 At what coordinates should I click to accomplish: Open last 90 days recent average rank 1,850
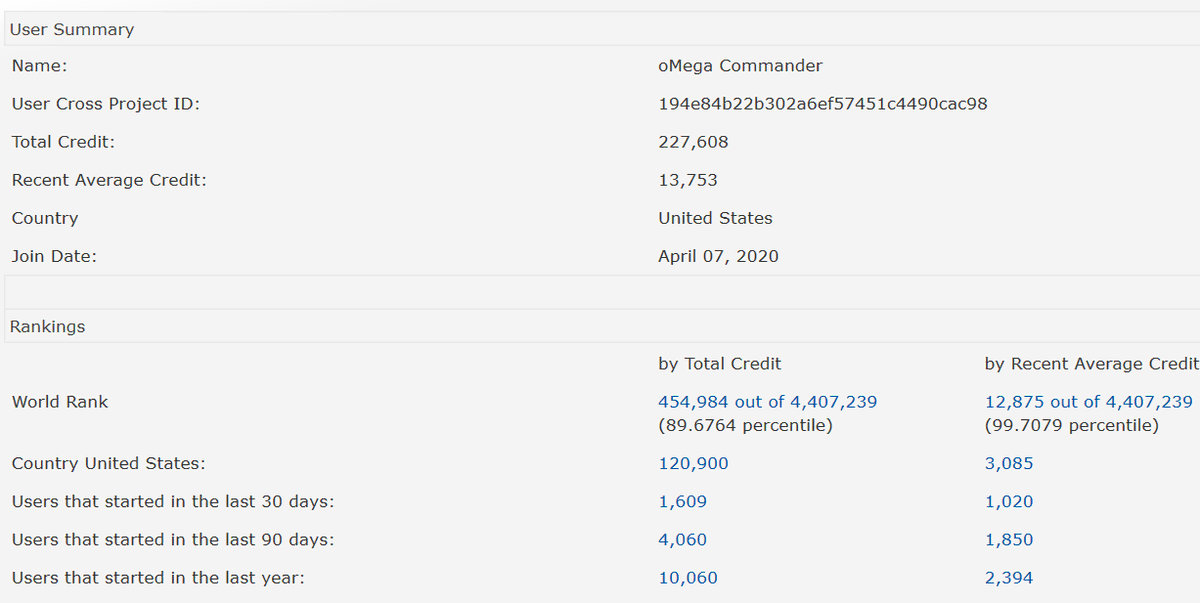tap(1009, 540)
